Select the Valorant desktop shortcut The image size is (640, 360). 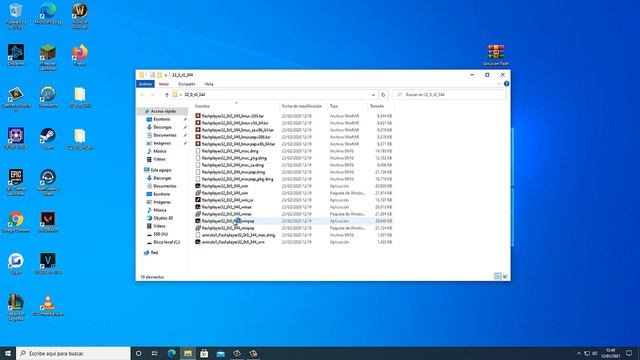point(48,222)
